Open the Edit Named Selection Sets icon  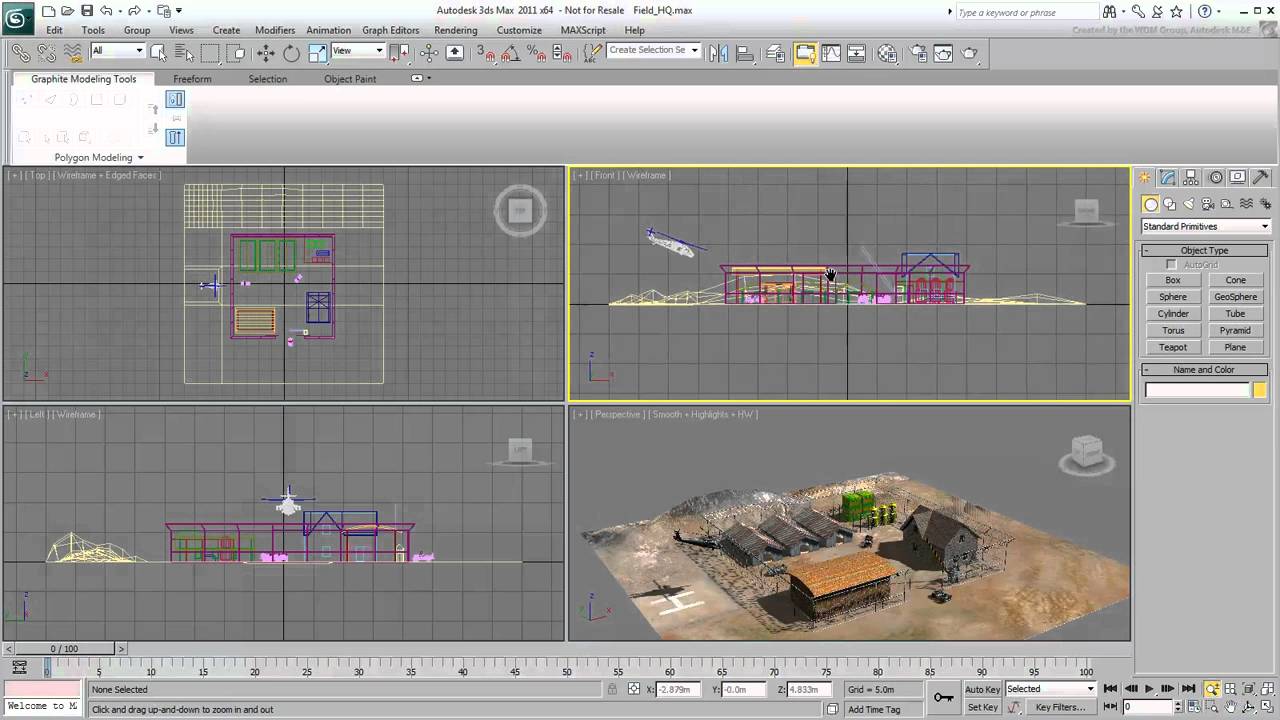pyautogui.click(x=594, y=53)
